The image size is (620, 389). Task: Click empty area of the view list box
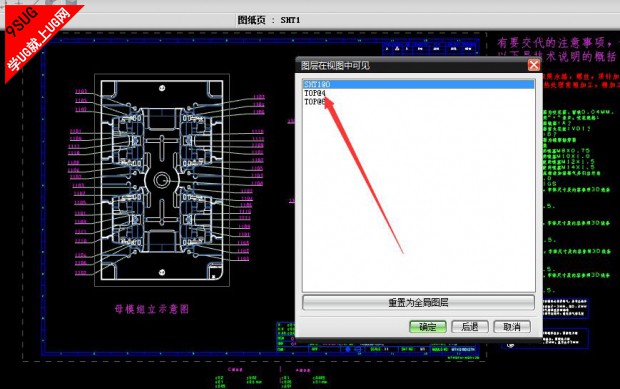click(418, 198)
